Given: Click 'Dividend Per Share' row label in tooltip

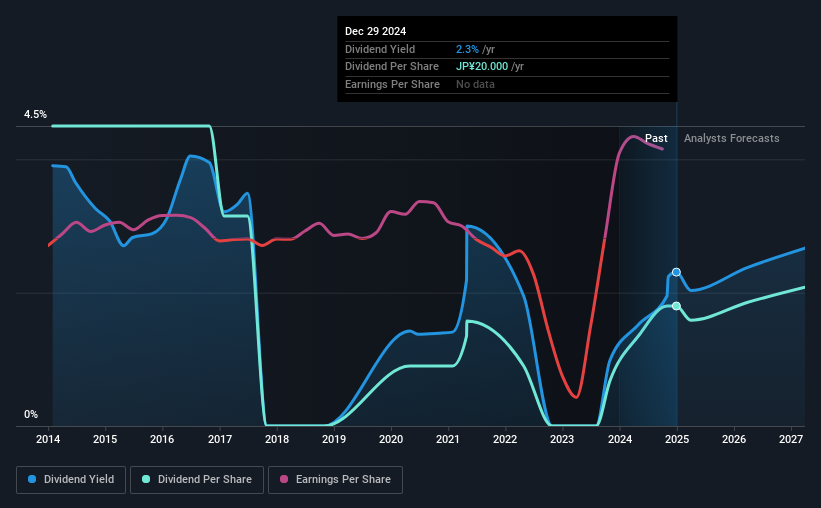Looking at the screenshot, I should [392, 67].
